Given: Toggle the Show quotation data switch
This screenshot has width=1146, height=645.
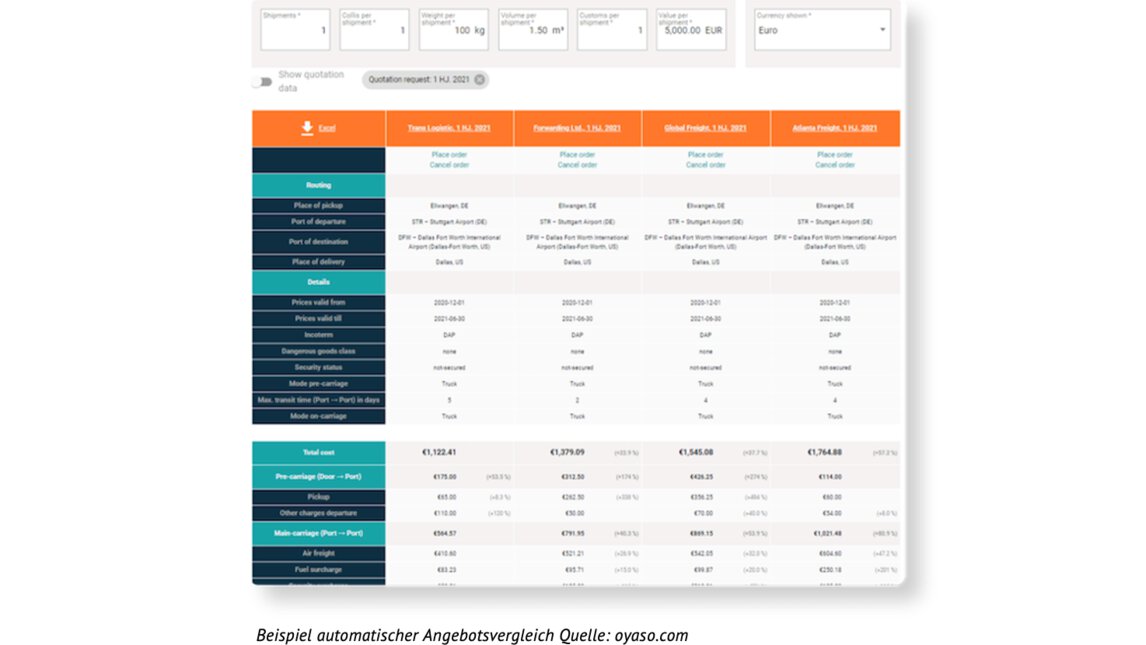Looking at the screenshot, I should tap(263, 81).
